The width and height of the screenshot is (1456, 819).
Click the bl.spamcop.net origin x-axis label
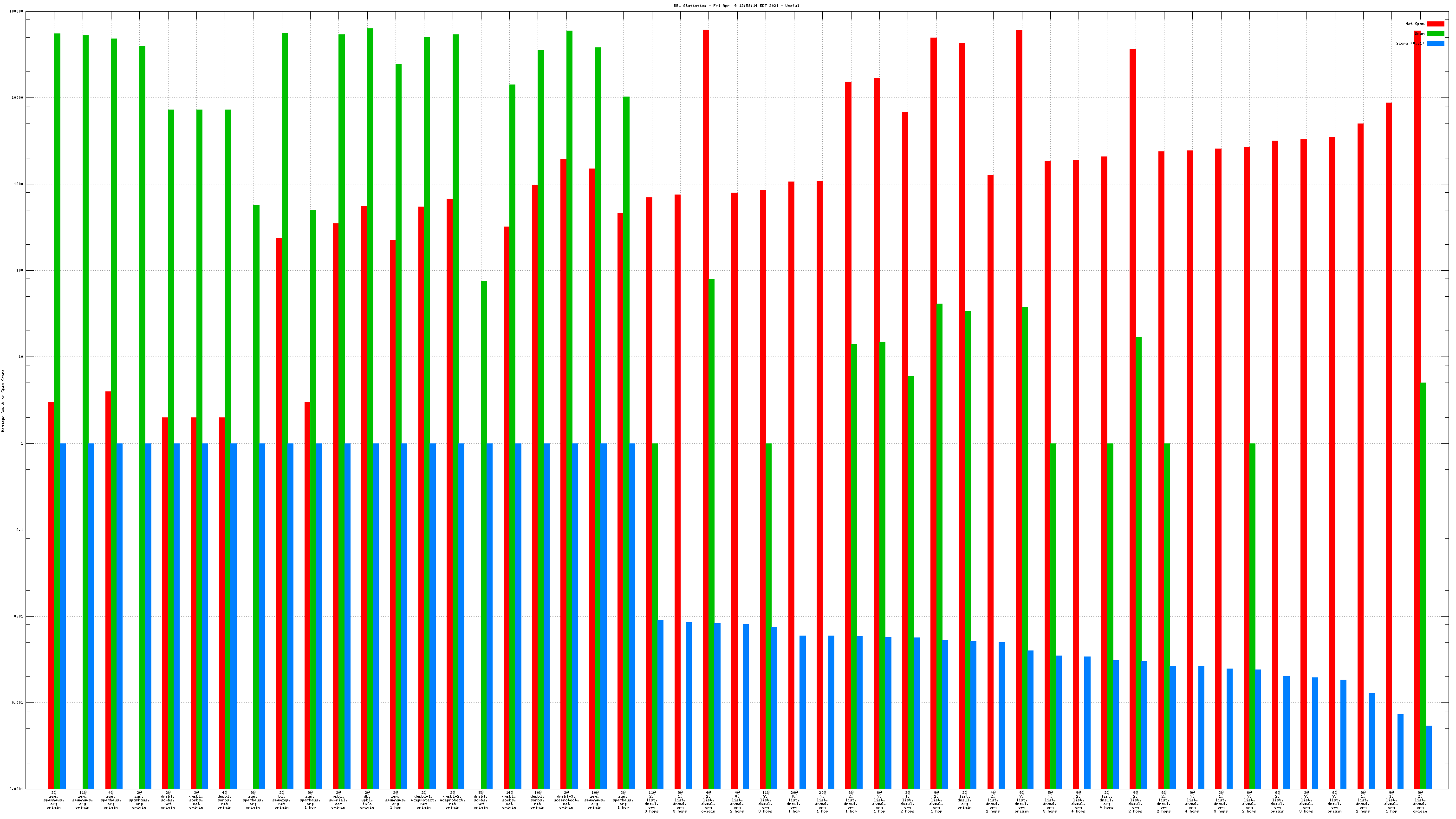[x=281, y=800]
